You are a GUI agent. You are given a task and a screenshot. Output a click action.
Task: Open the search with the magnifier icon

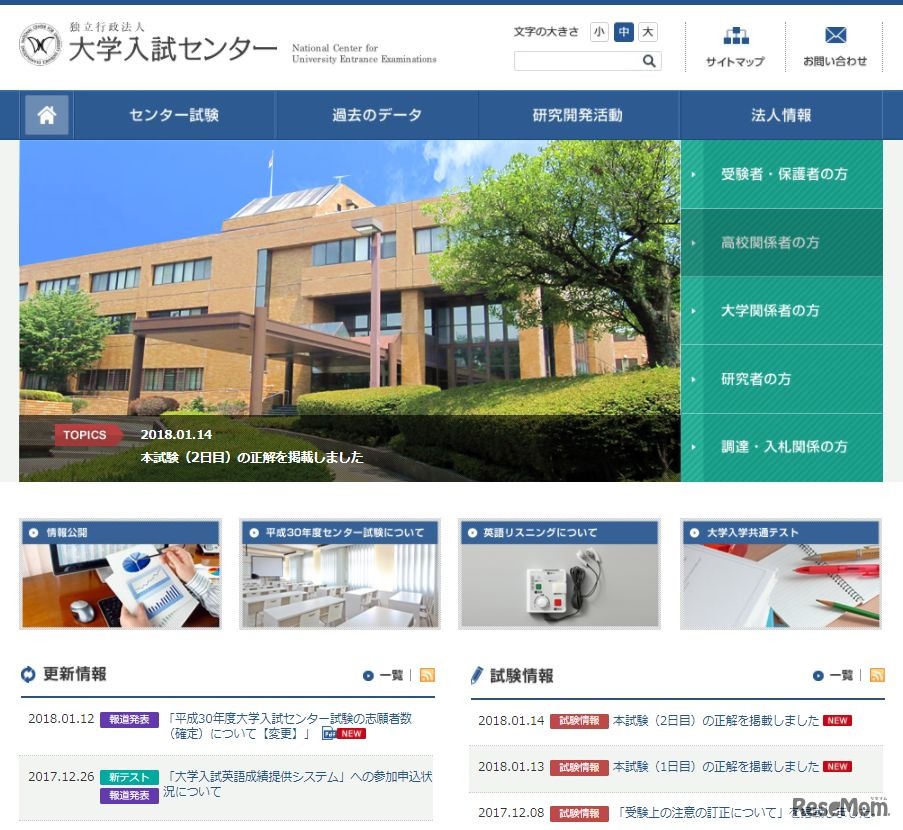tap(650, 61)
